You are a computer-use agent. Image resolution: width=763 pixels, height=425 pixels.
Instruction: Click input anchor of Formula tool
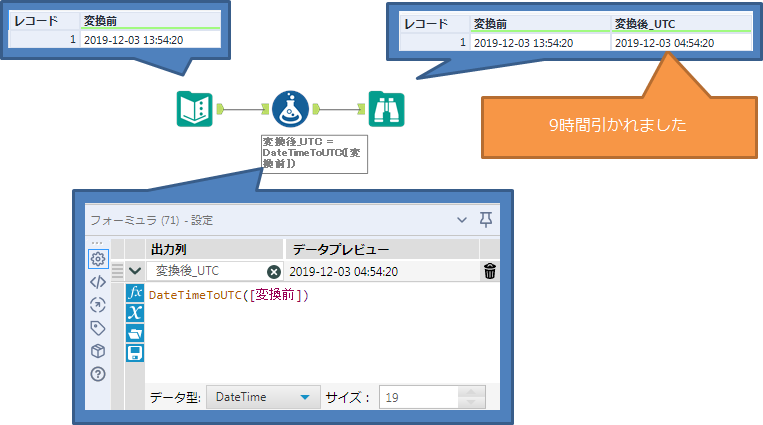point(265,109)
